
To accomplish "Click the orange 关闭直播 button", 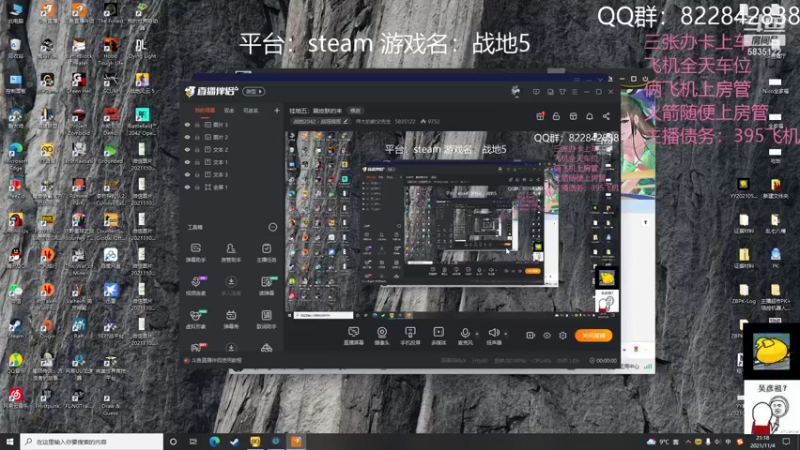I will pyautogui.click(x=593, y=335).
